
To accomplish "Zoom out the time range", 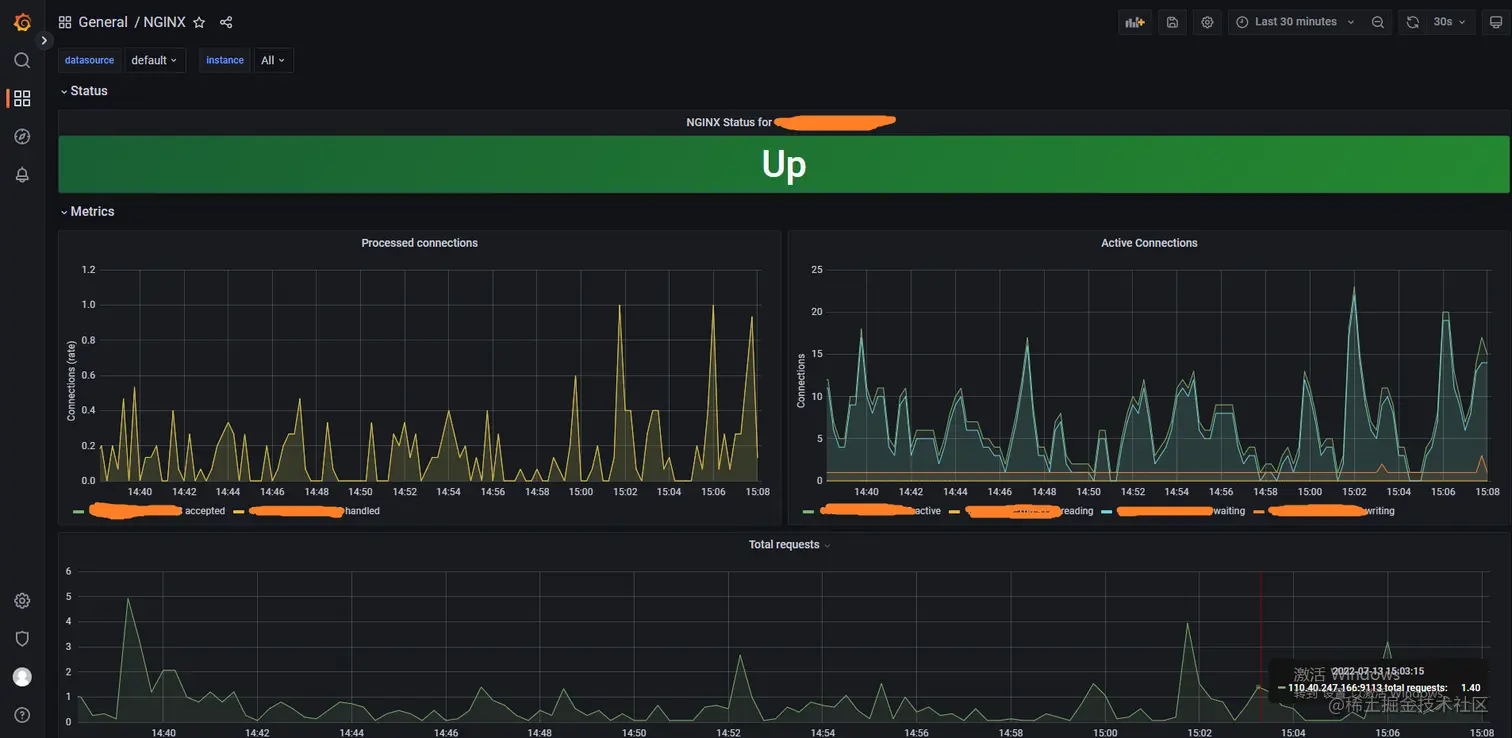I will (x=1378, y=22).
